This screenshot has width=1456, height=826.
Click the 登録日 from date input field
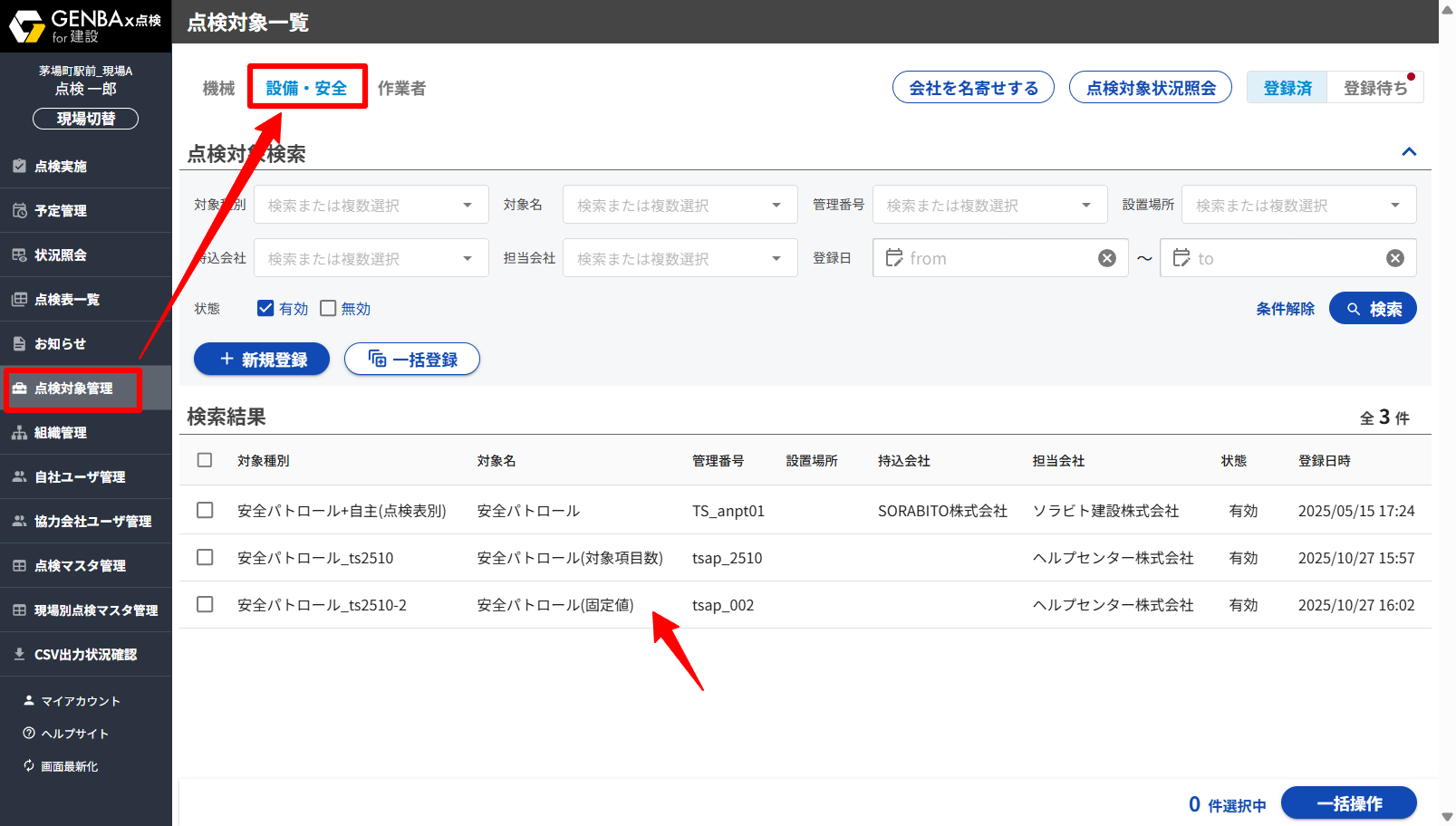(x=997, y=258)
